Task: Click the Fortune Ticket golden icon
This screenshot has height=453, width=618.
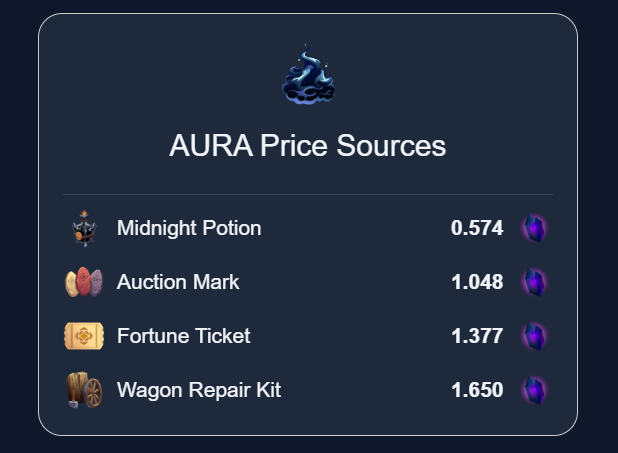Action: (84, 336)
